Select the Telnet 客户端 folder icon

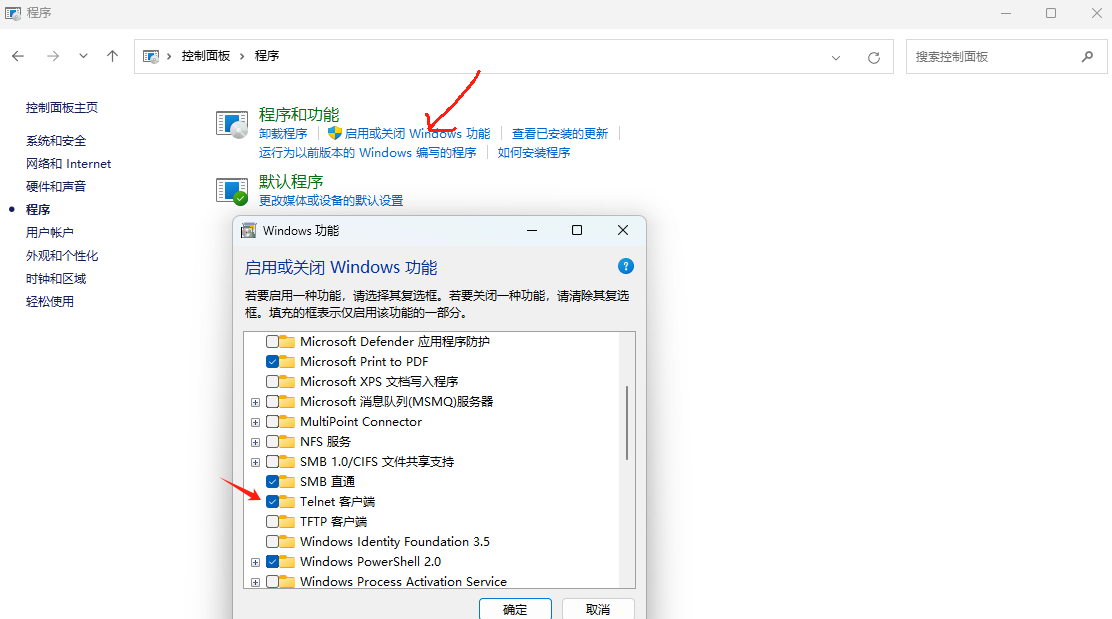(287, 501)
